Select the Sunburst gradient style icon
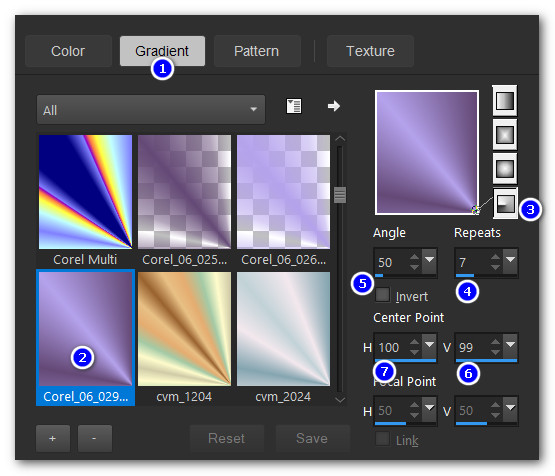Viewport: 555px width, 476px height. coord(505,169)
